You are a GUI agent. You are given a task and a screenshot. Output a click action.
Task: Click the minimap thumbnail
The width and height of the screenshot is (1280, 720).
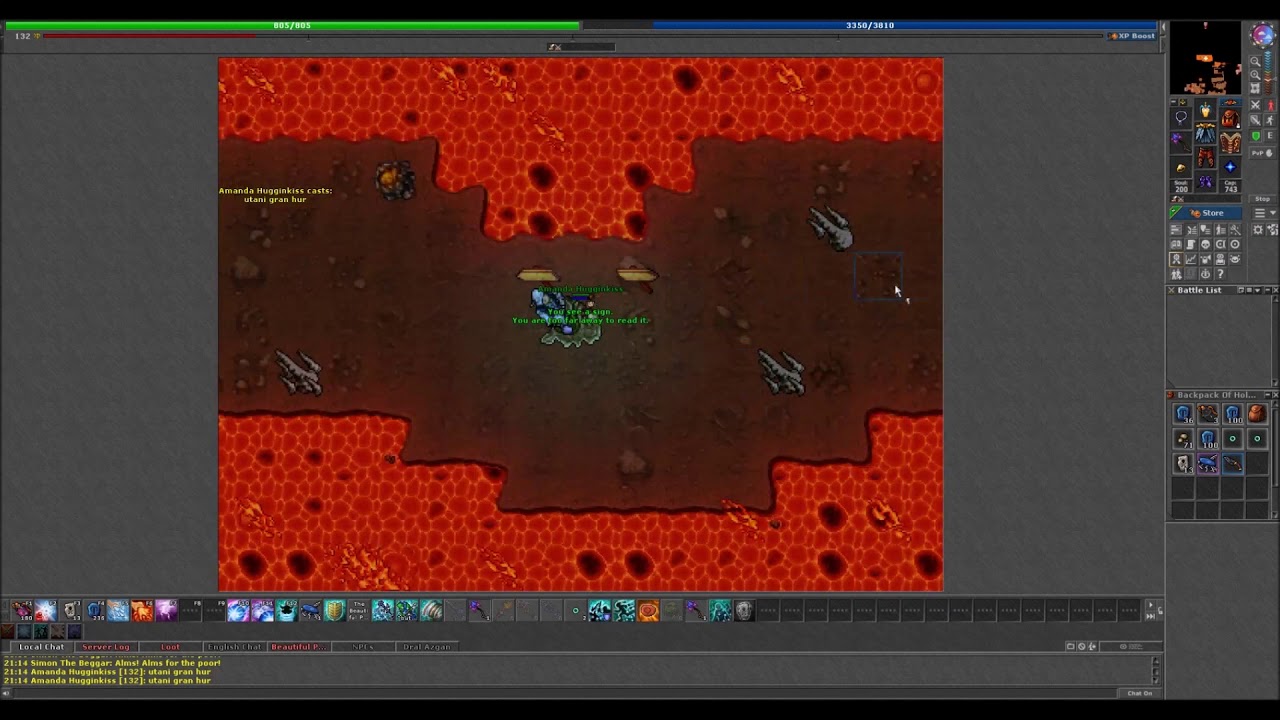1205,57
